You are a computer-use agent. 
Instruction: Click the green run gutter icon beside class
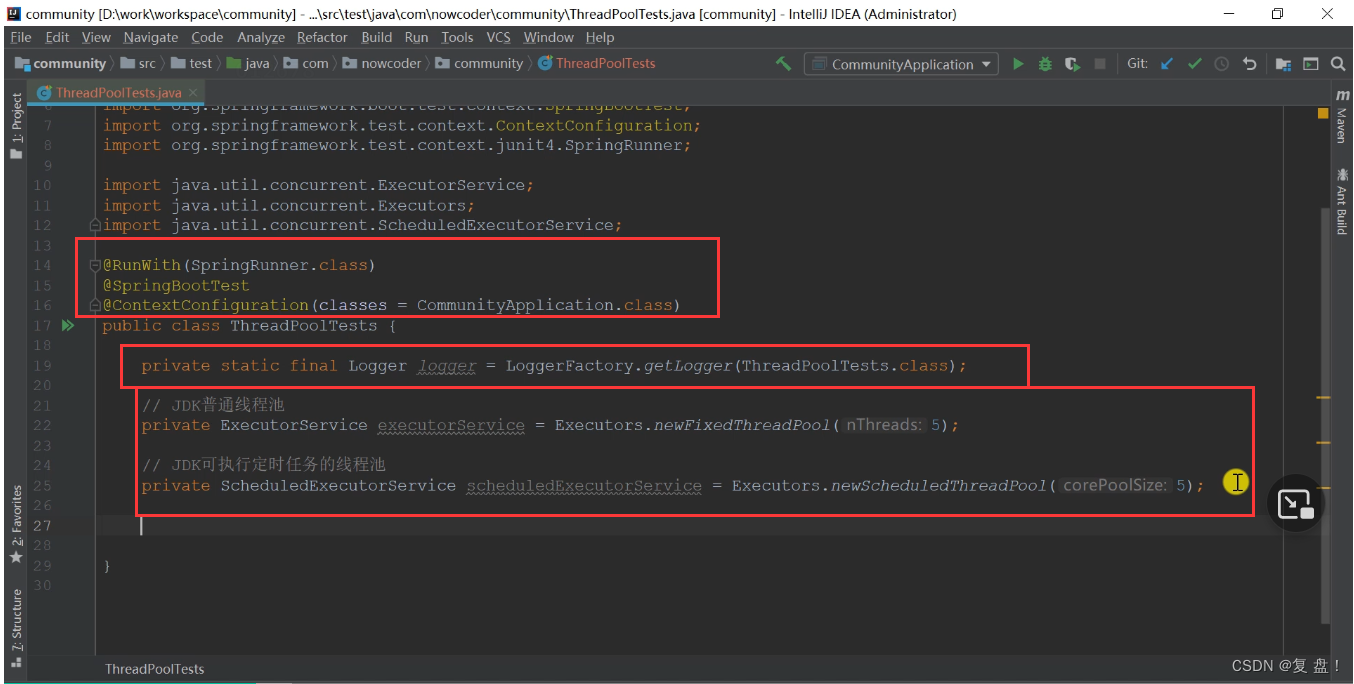coord(68,325)
